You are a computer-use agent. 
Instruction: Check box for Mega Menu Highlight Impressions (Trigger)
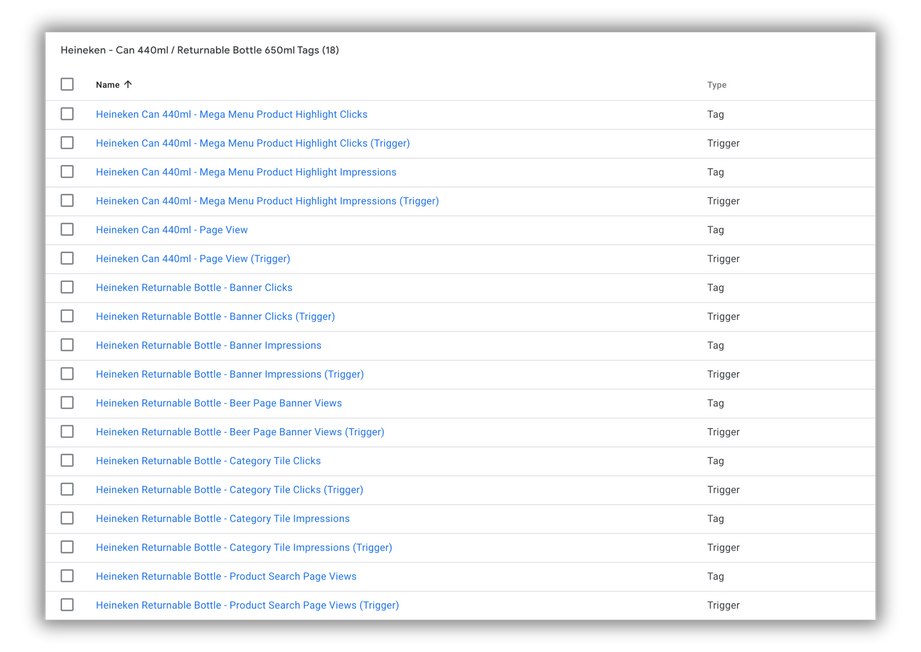[67, 200]
